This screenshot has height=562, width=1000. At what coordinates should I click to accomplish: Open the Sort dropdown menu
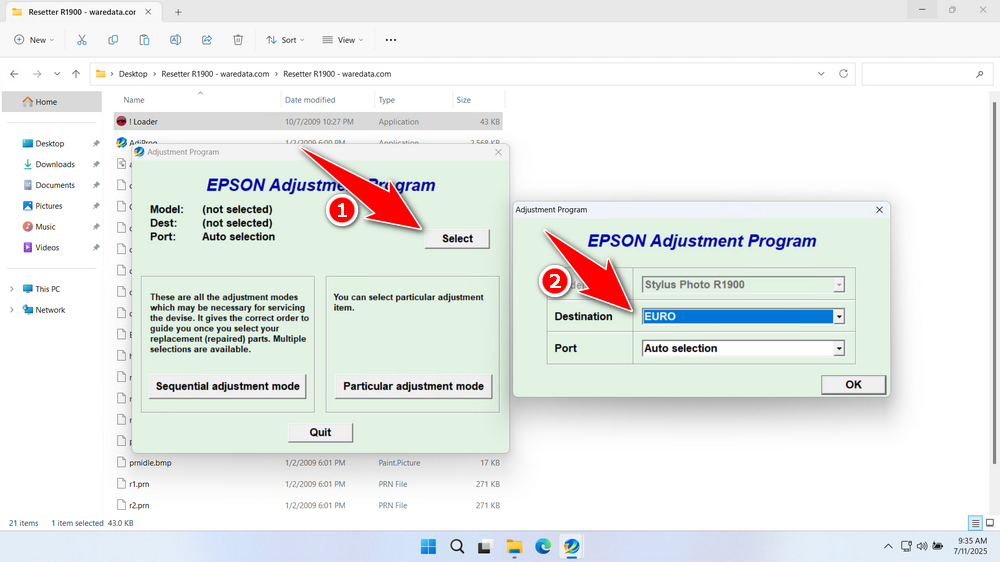tap(285, 40)
